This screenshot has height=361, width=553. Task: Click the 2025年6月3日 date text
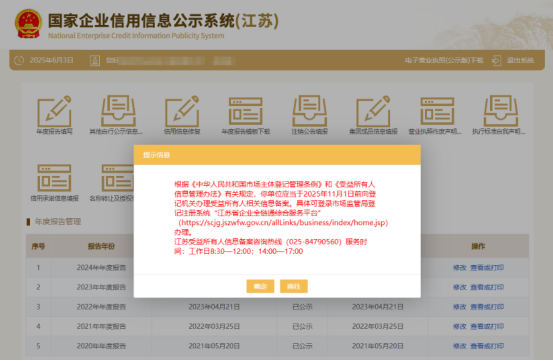pyautogui.click(x=51, y=60)
